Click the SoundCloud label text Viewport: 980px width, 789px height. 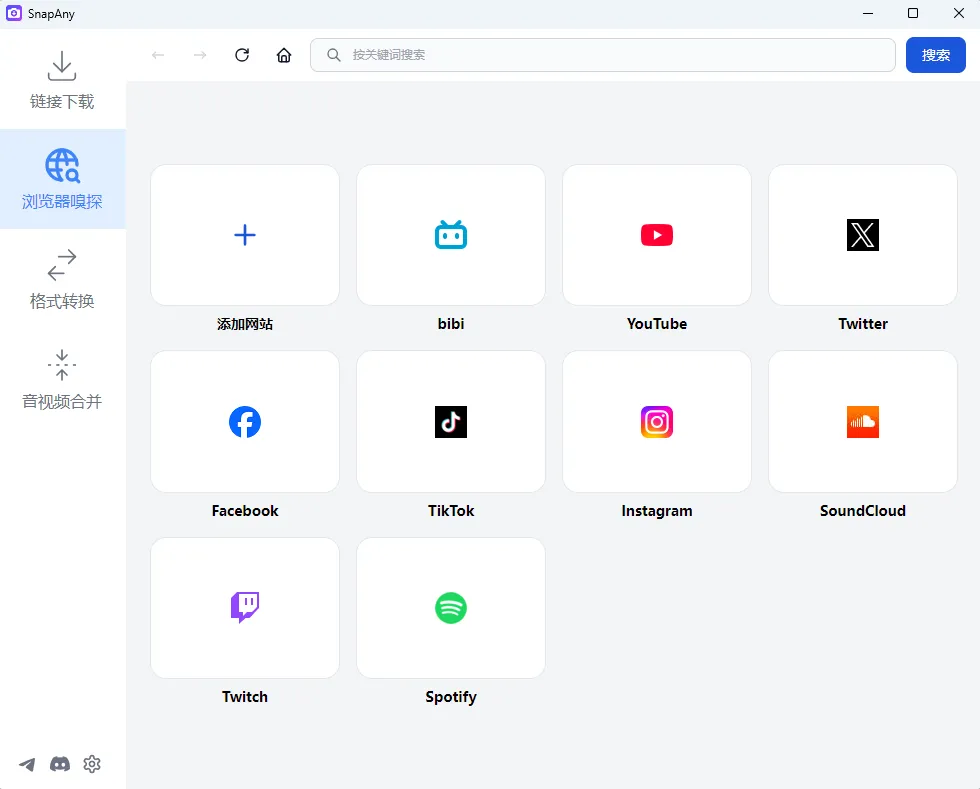coord(862,511)
